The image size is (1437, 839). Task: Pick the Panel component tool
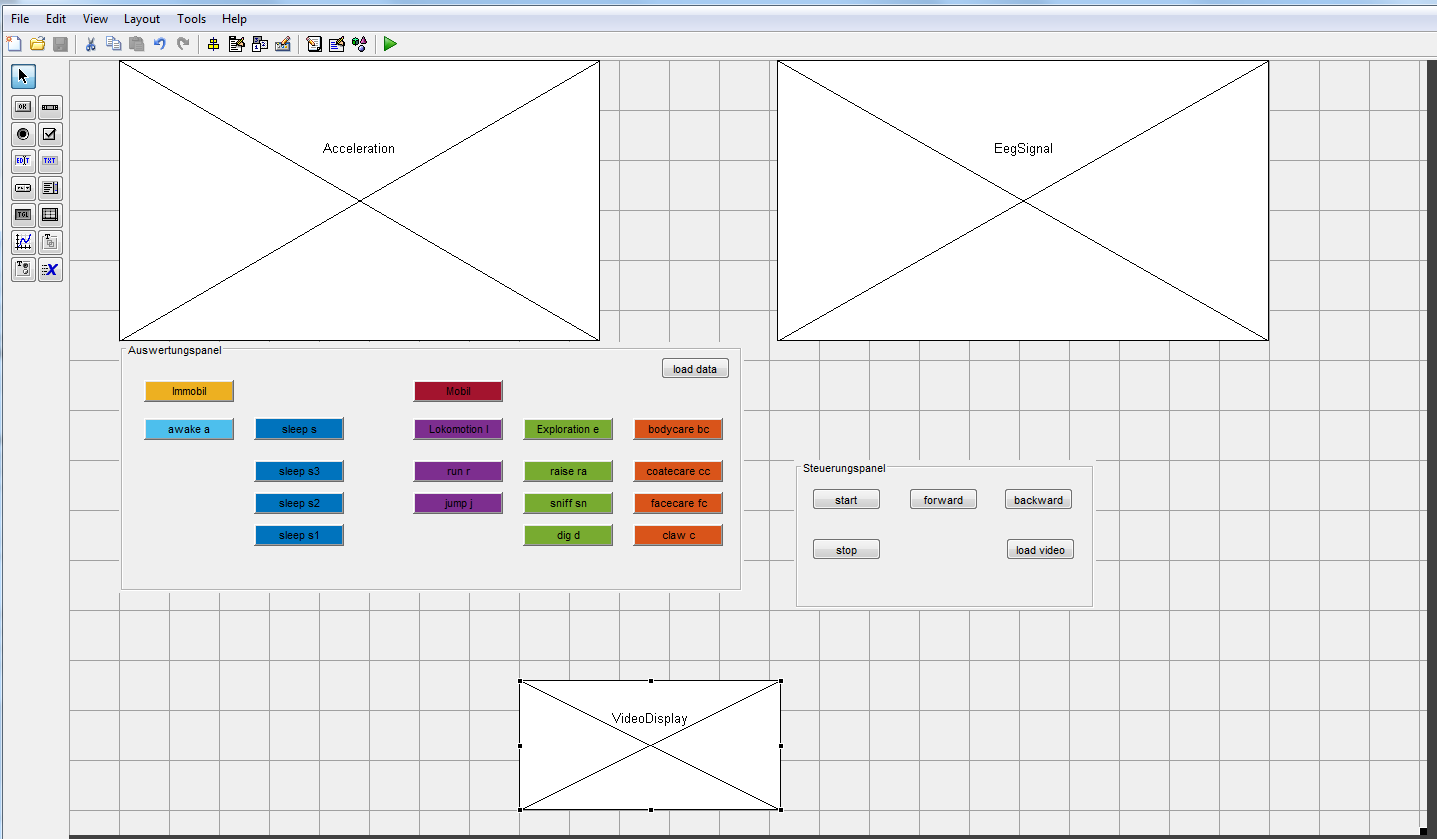pos(51,242)
